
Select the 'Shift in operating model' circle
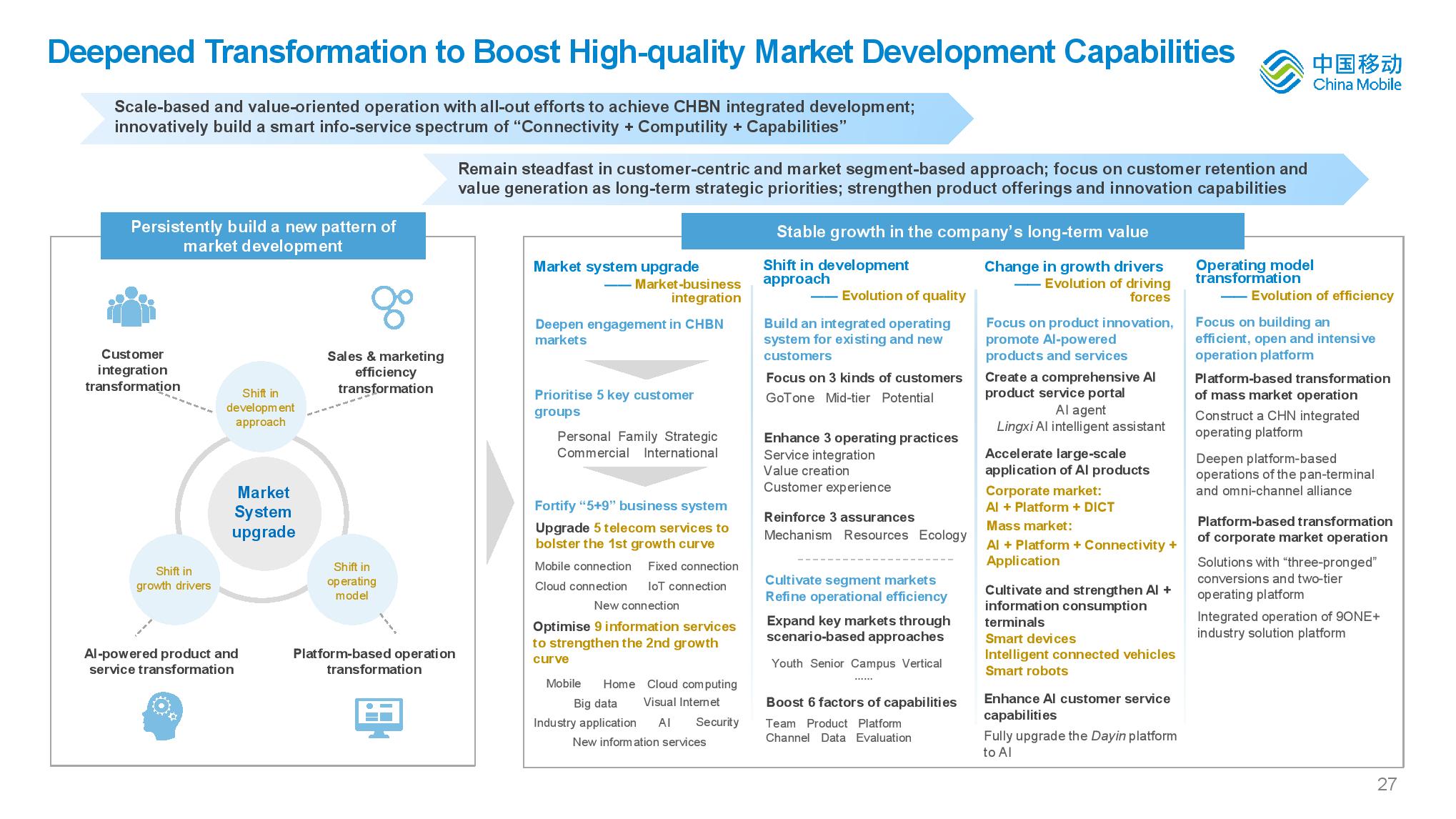point(351,580)
